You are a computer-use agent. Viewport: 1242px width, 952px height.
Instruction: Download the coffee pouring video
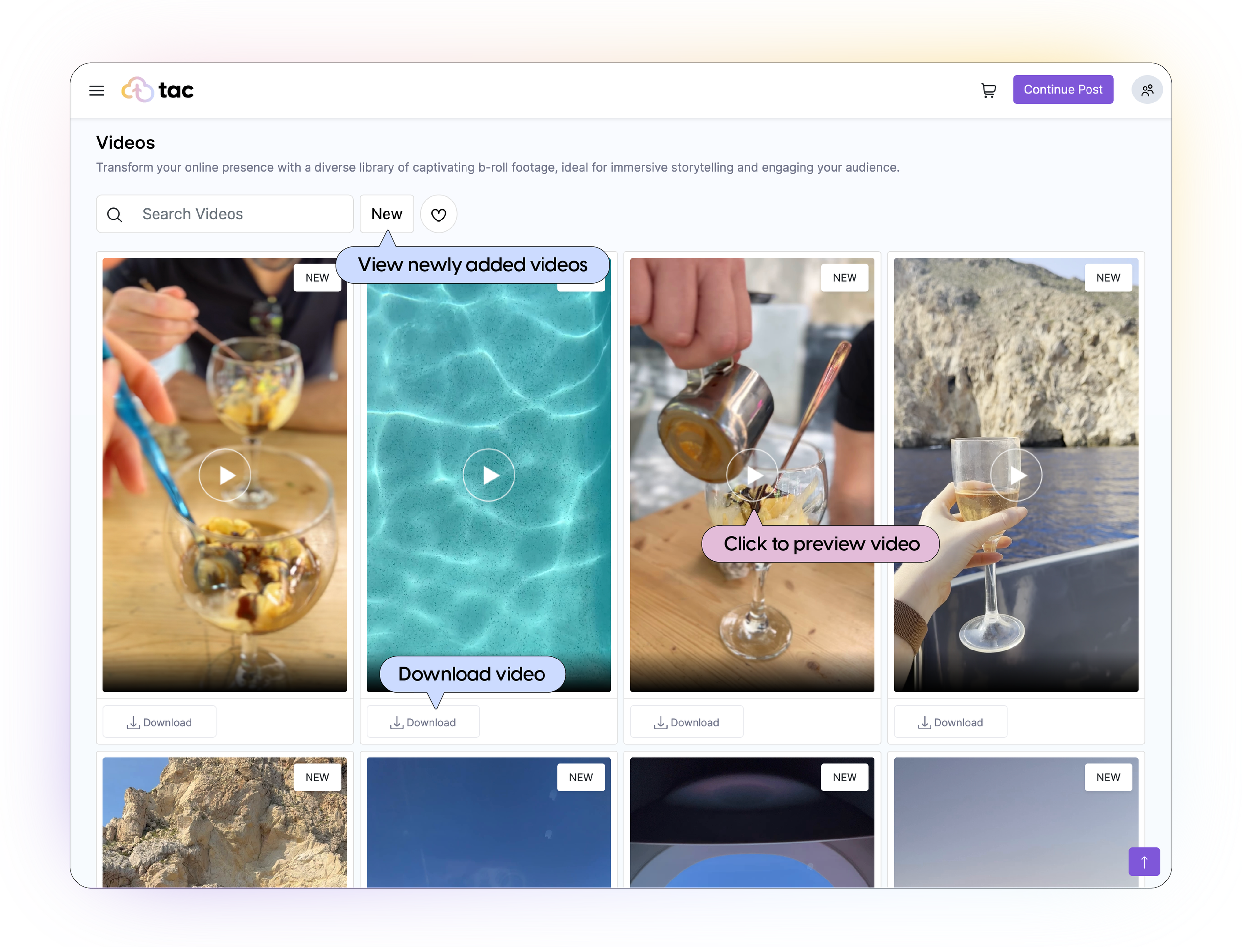[687, 722]
